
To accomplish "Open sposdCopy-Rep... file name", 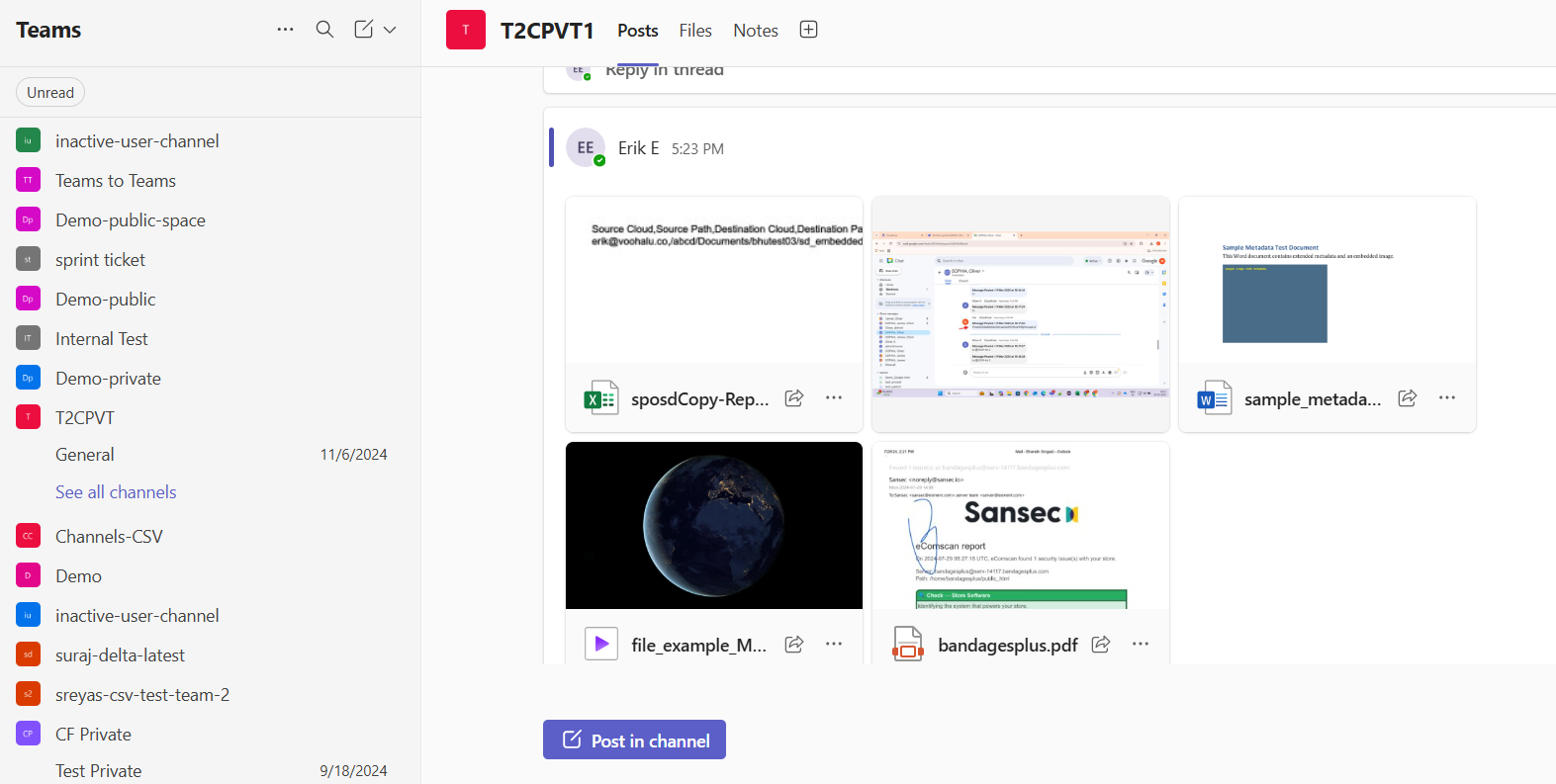I will [700, 399].
